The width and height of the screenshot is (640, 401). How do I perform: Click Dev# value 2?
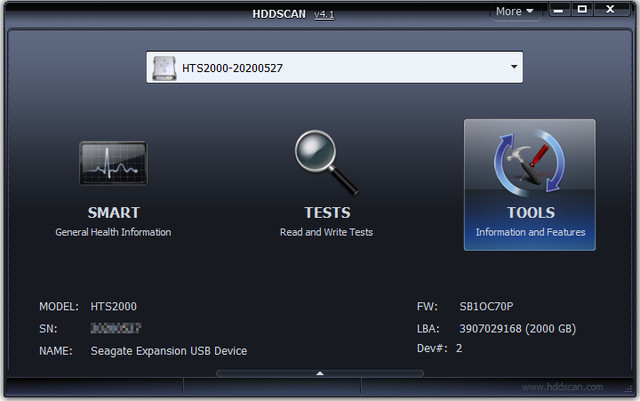click(x=459, y=348)
